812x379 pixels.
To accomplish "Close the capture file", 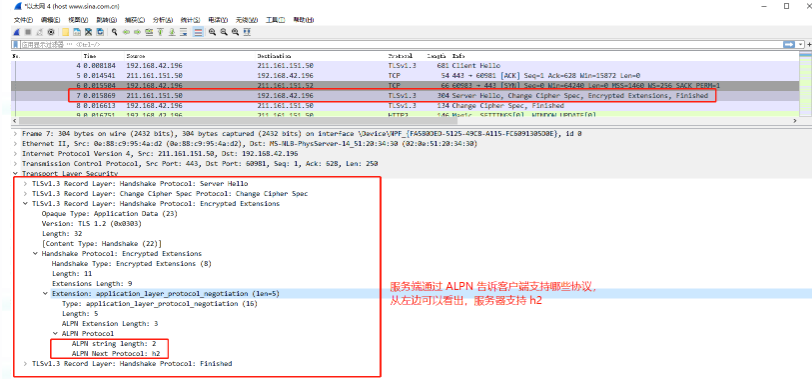I will (88, 32).
